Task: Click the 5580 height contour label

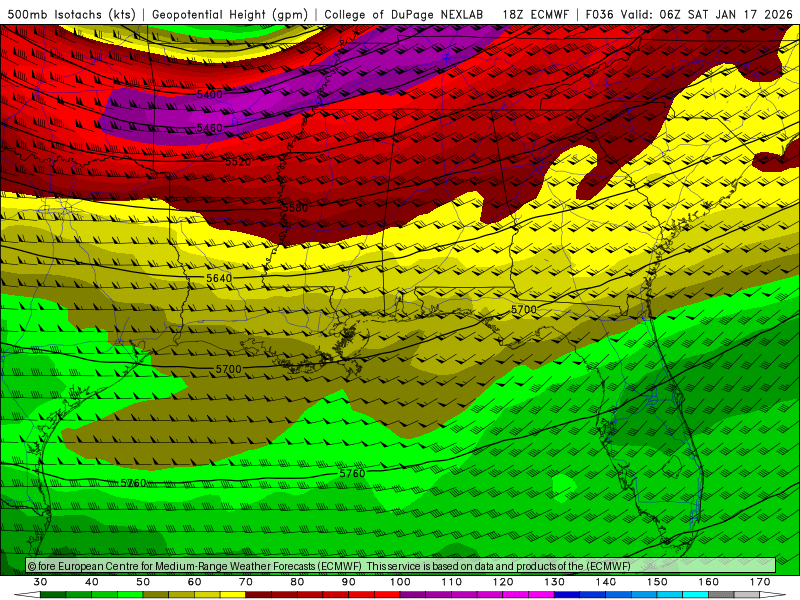Action: pos(295,208)
